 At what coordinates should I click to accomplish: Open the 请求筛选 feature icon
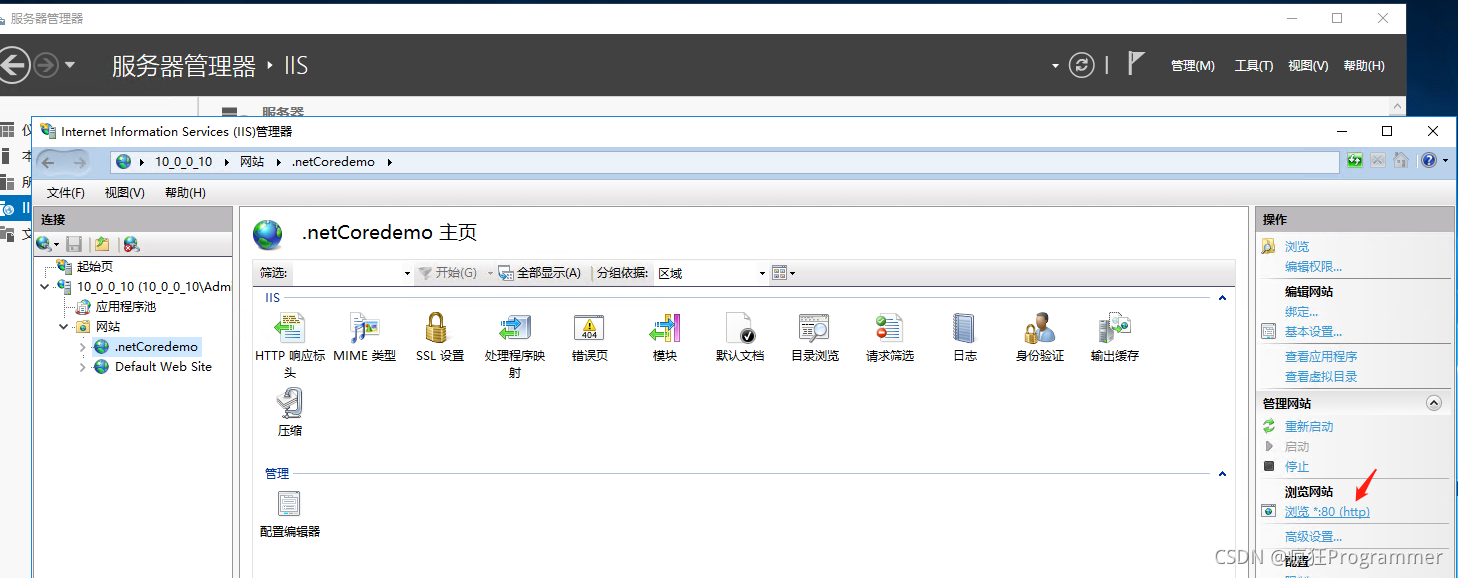tap(889, 329)
